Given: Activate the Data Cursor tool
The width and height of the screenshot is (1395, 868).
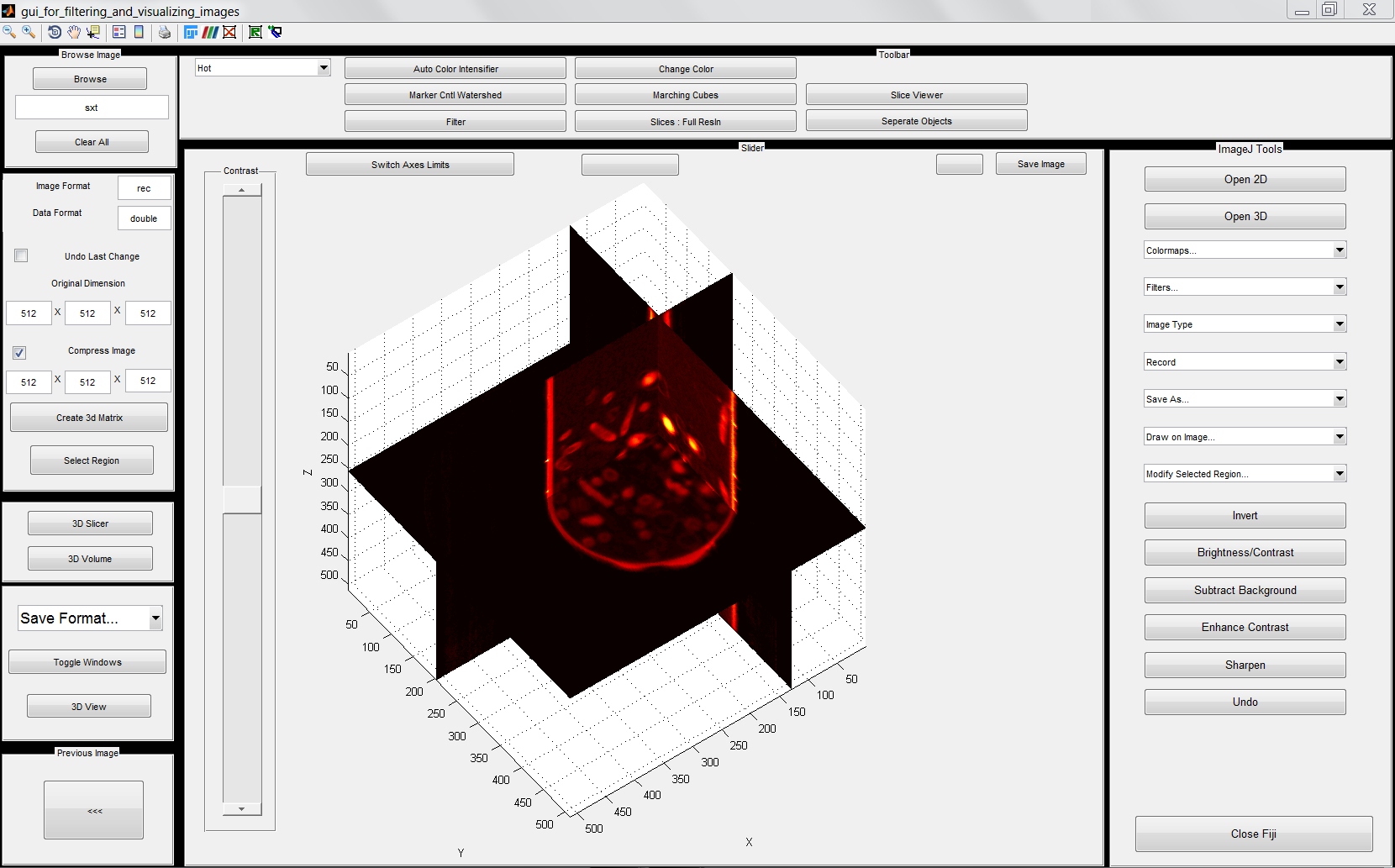Looking at the screenshot, I should [93, 32].
